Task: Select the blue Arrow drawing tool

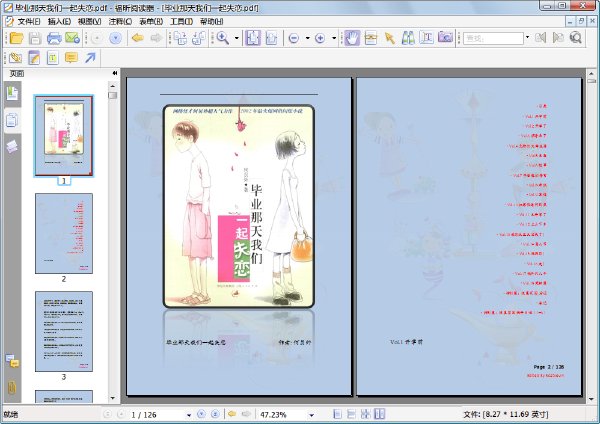Action: pos(90,58)
